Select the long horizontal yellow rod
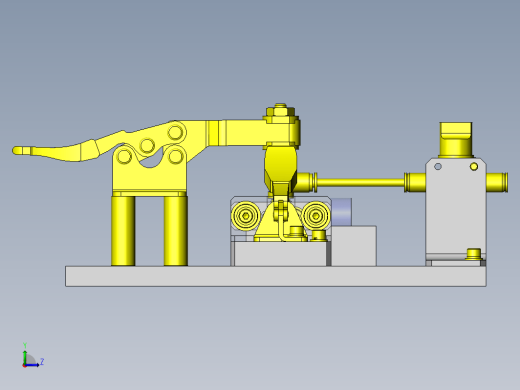Image resolution: width=520 pixels, height=390 pixels. (360, 182)
